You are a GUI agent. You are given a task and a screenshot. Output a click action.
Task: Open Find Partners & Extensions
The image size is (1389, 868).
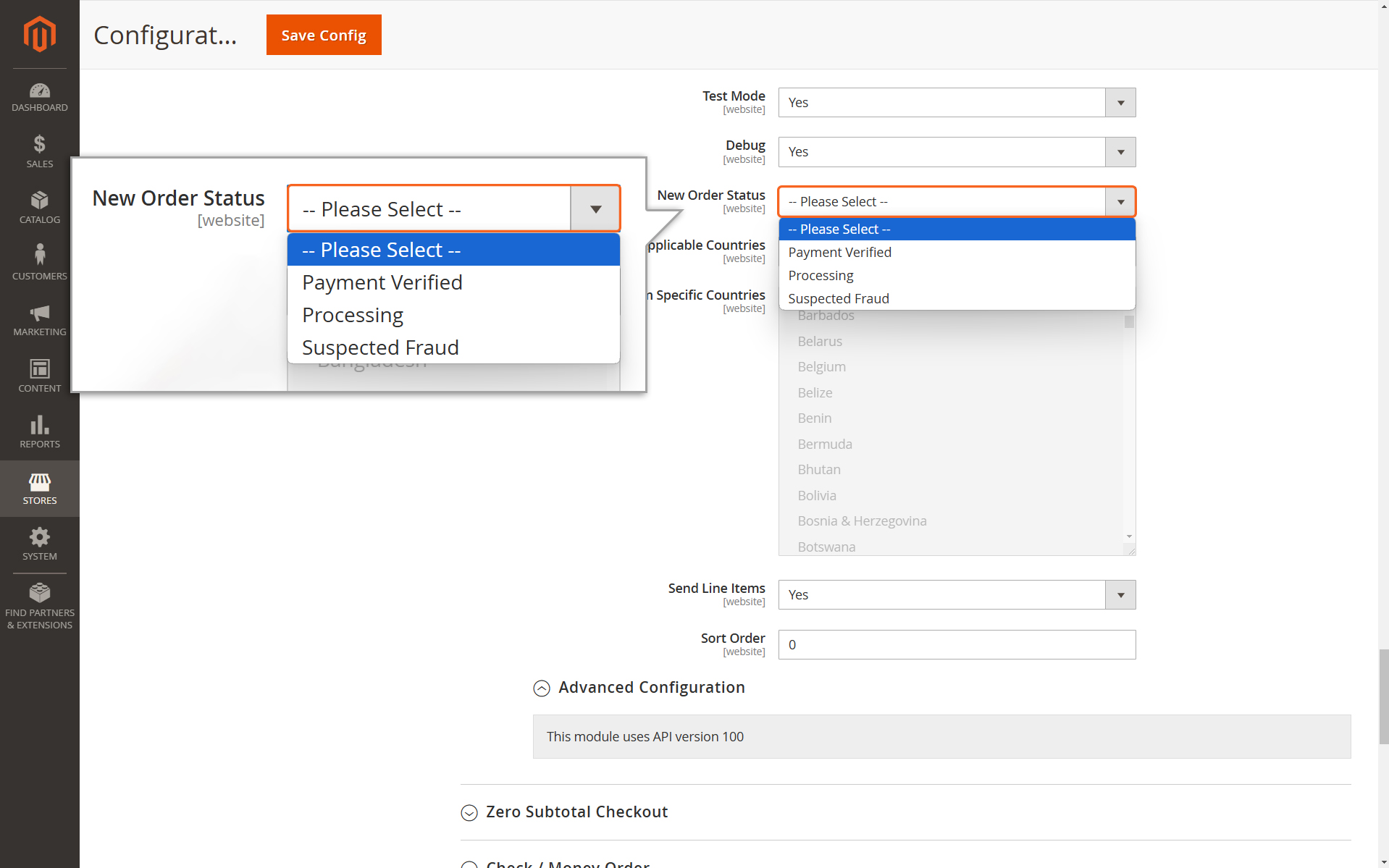(x=40, y=607)
